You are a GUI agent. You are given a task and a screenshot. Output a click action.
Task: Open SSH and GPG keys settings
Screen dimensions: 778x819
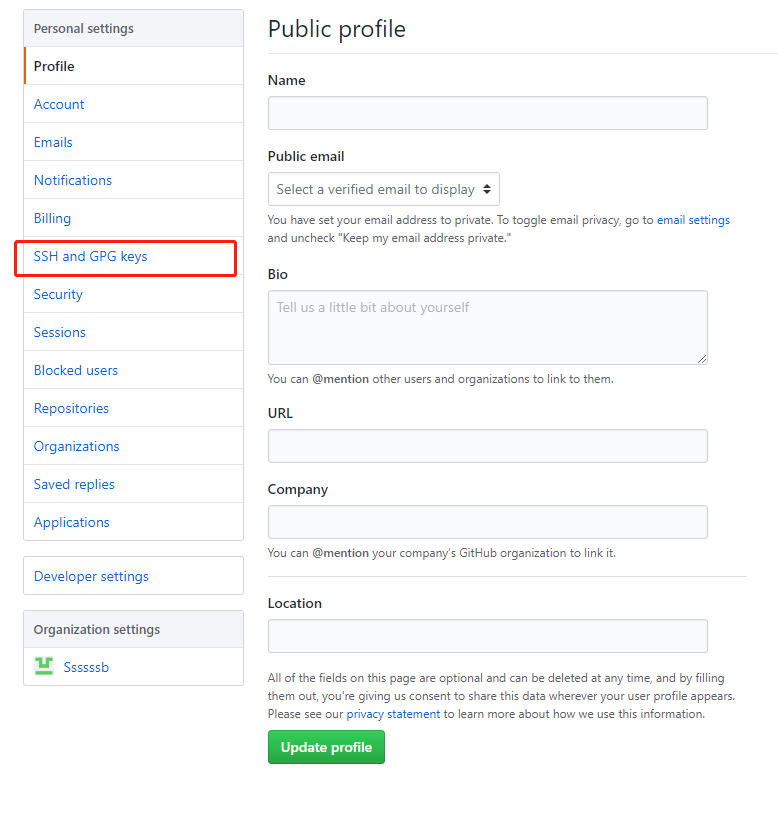click(x=91, y=257)
